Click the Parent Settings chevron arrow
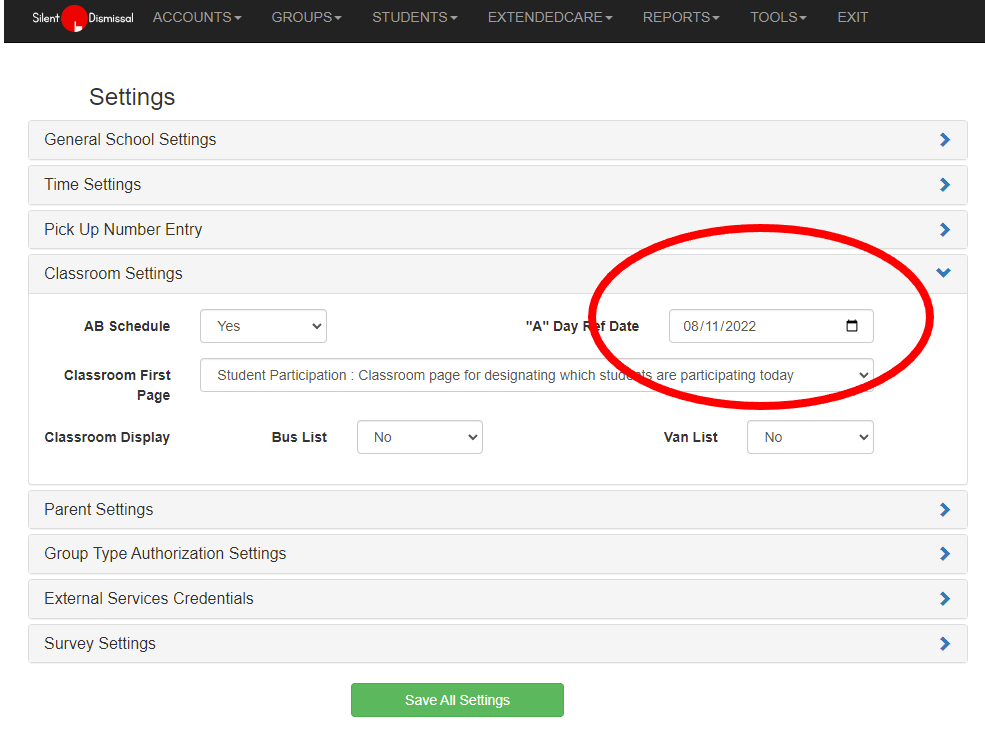This screenshot has height=731, width=985. coord(945,510)
